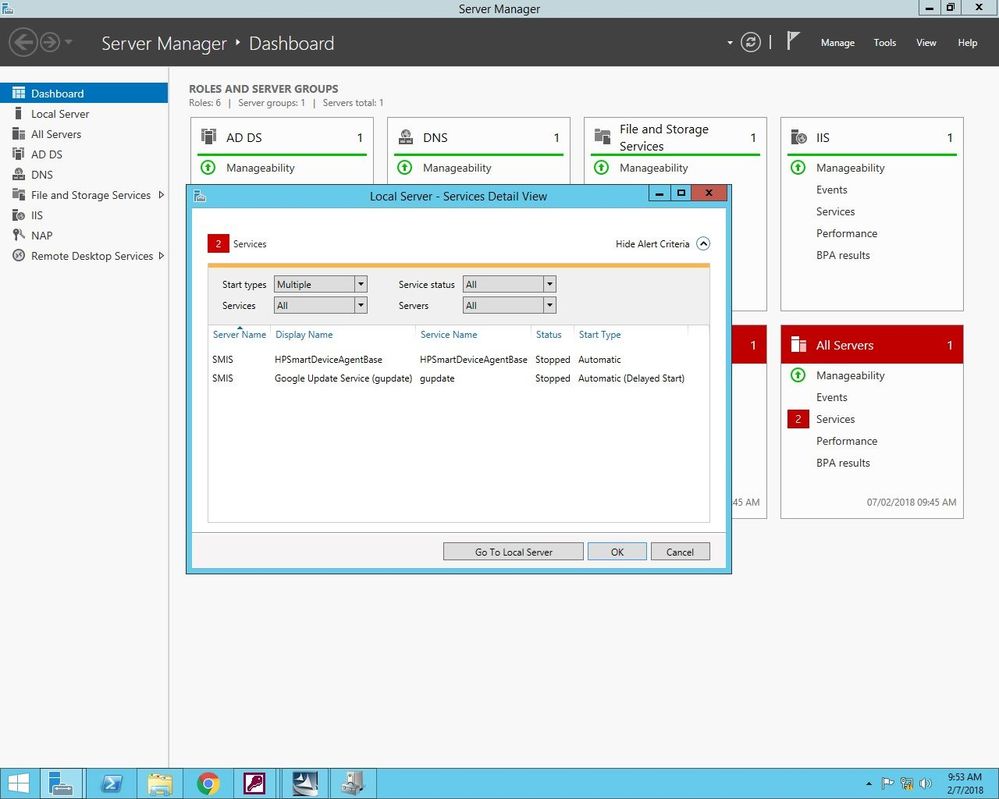This screenshot has width=999, height=799.
Task: Open Events in the IIS tile
Action: [x=831, y=190]
